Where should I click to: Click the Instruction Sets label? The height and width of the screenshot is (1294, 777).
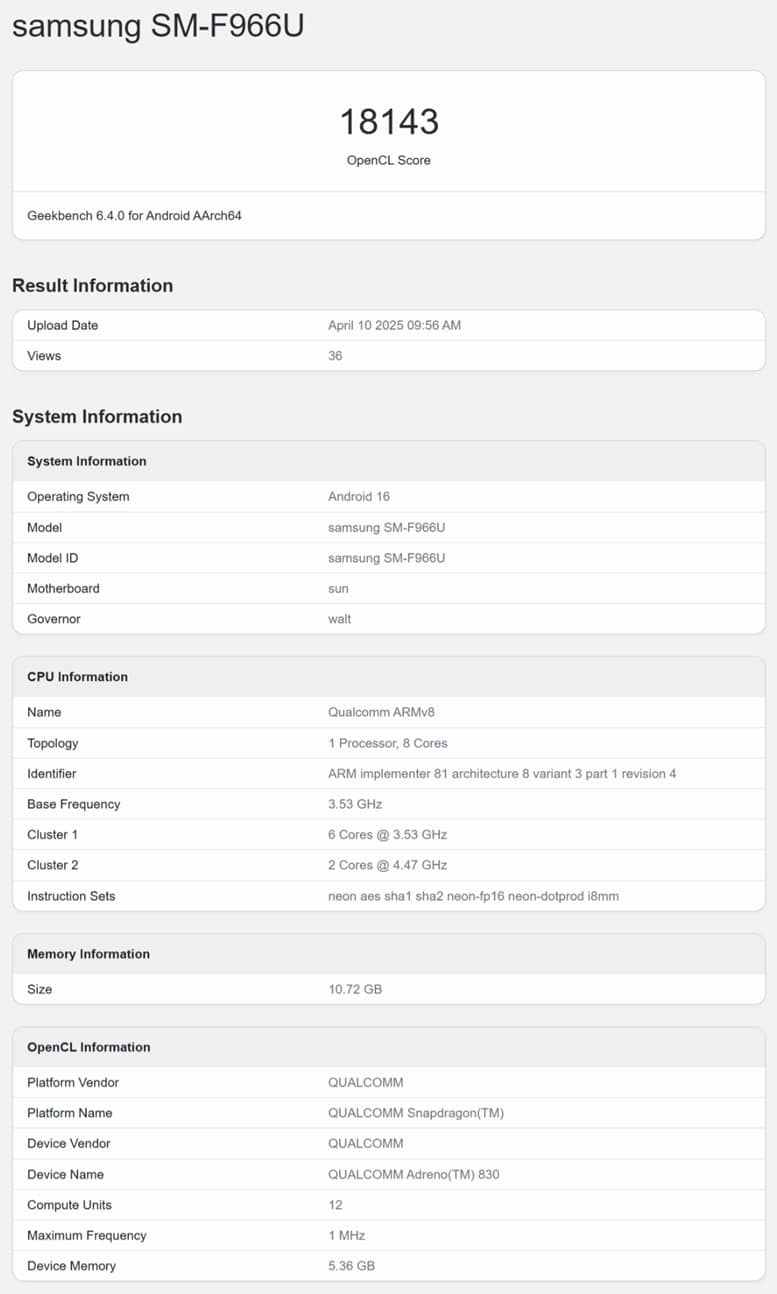pos(71,896)
